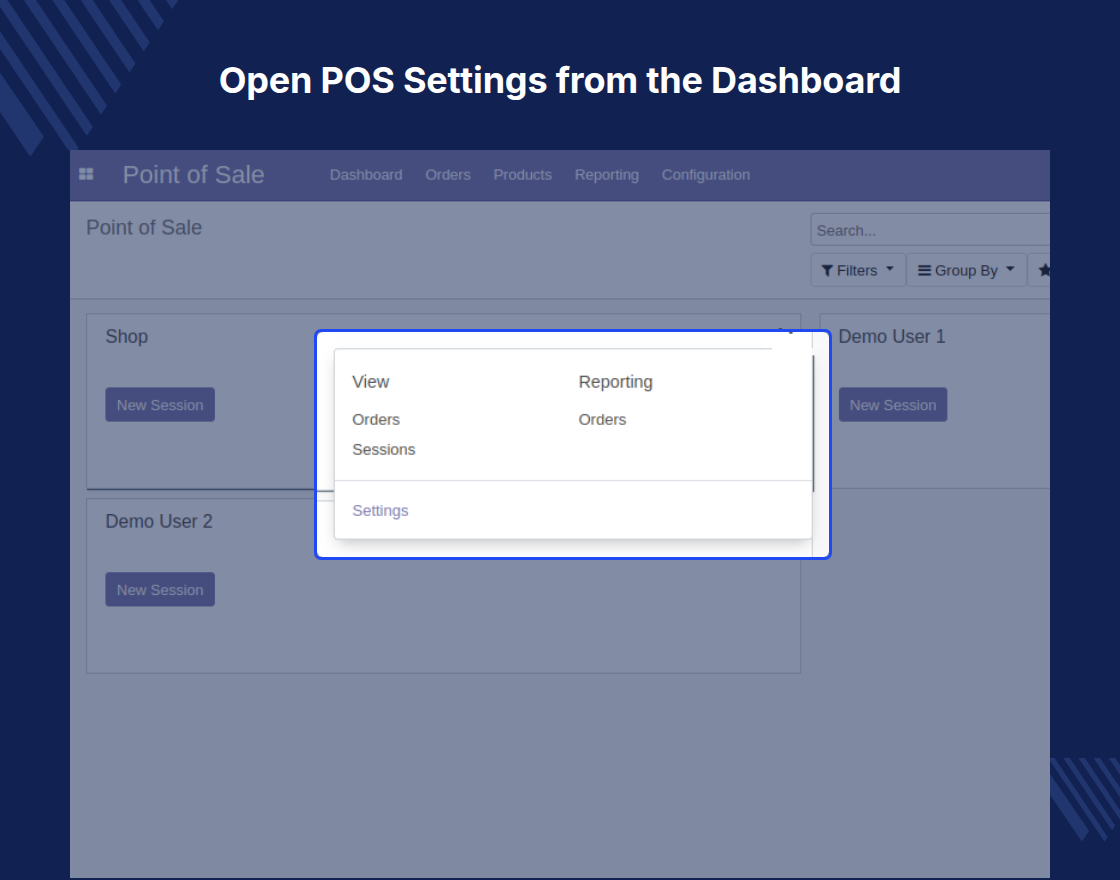Click the Search input field
The width and height of the screenshot is (1120, 880).
930,230
